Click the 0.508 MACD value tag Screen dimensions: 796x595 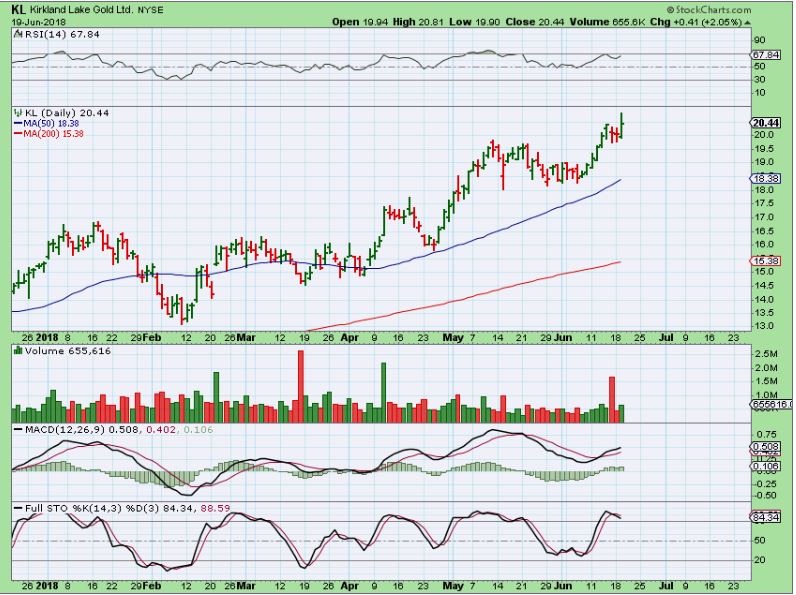point(766,447)
